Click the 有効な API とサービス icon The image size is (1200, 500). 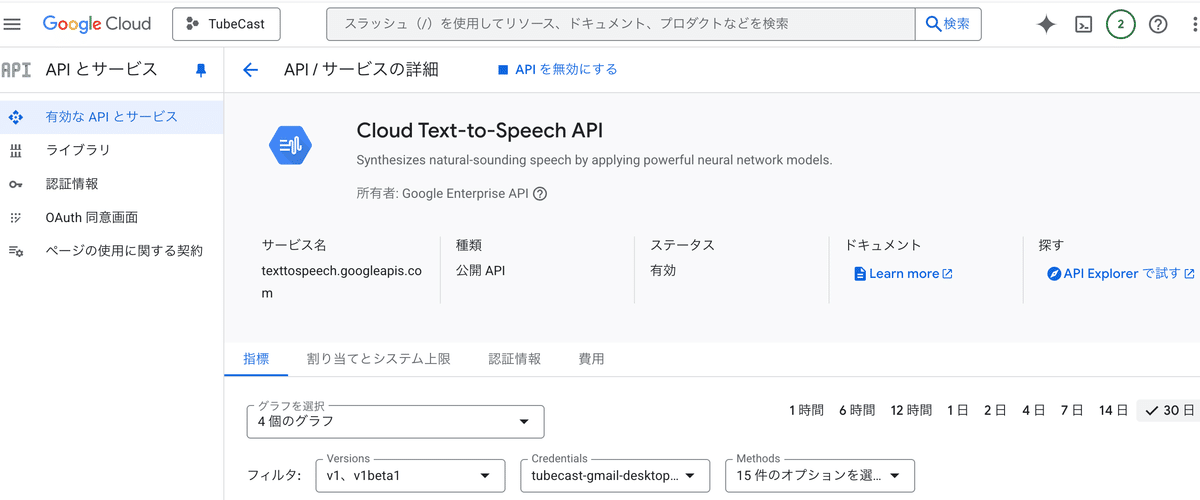point(15,117)
